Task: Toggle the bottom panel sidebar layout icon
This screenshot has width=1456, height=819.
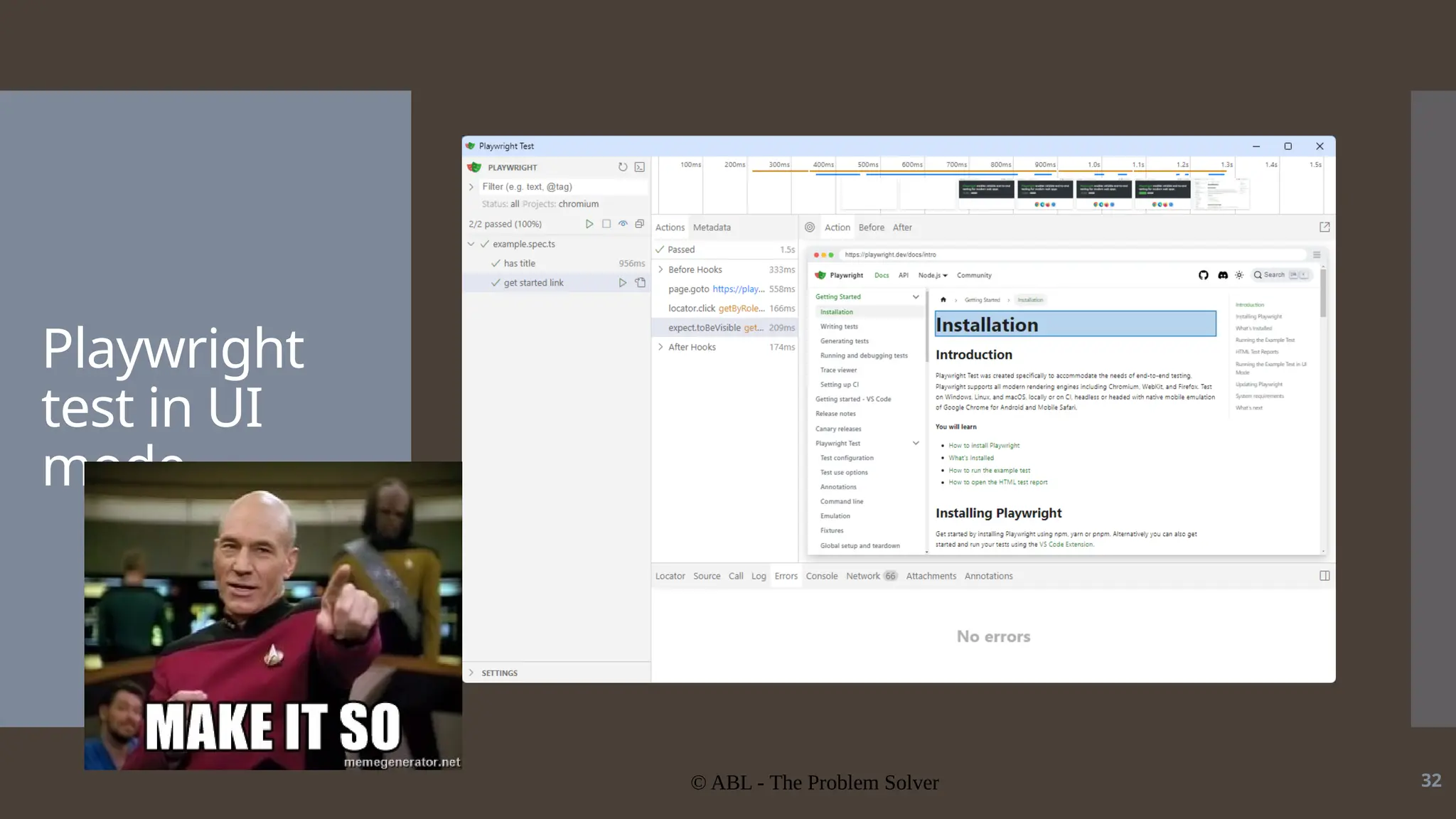Action: 1324,576
